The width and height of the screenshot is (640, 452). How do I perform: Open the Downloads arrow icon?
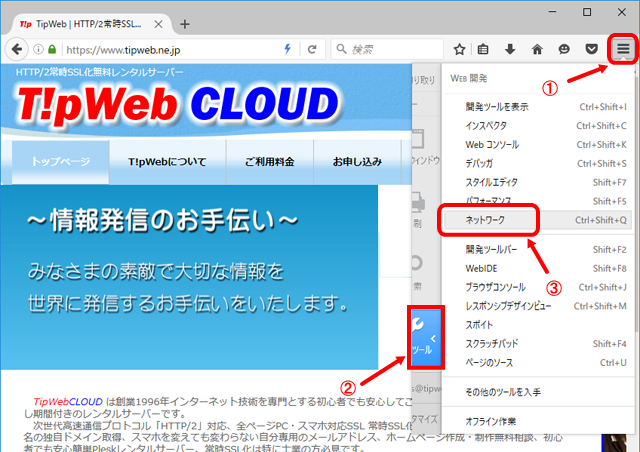[510, 49]
